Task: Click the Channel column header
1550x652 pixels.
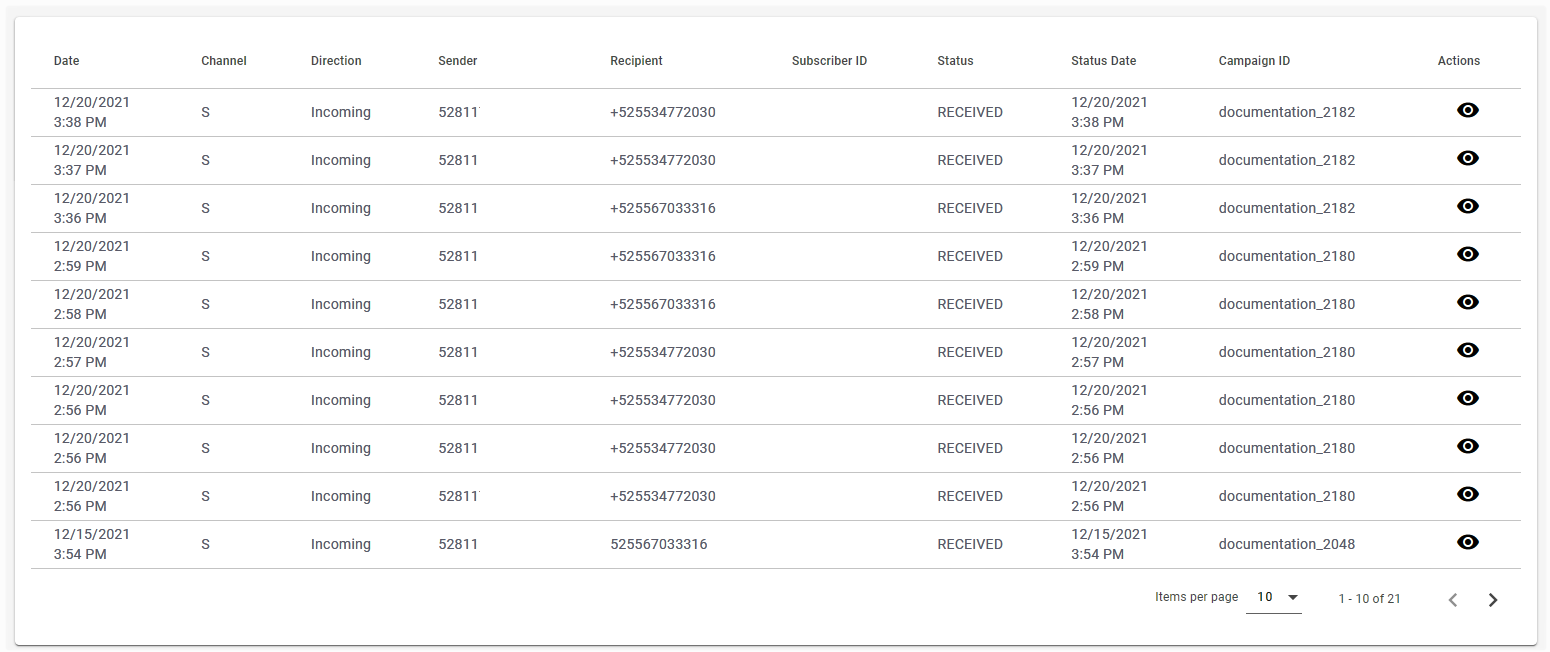Action: pos(224,61)
